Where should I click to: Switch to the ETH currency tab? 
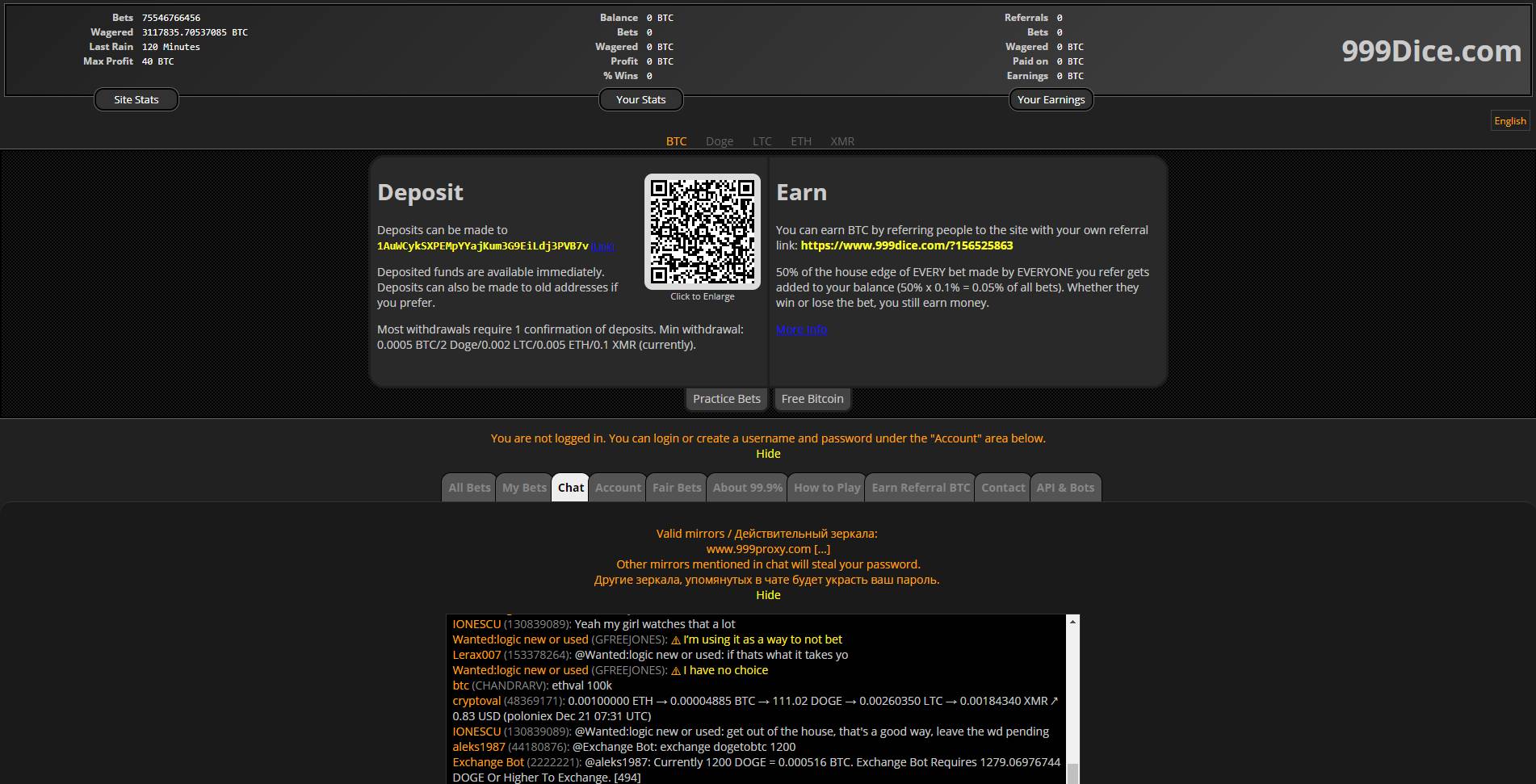pyautogui.click(x=801, y=141)
